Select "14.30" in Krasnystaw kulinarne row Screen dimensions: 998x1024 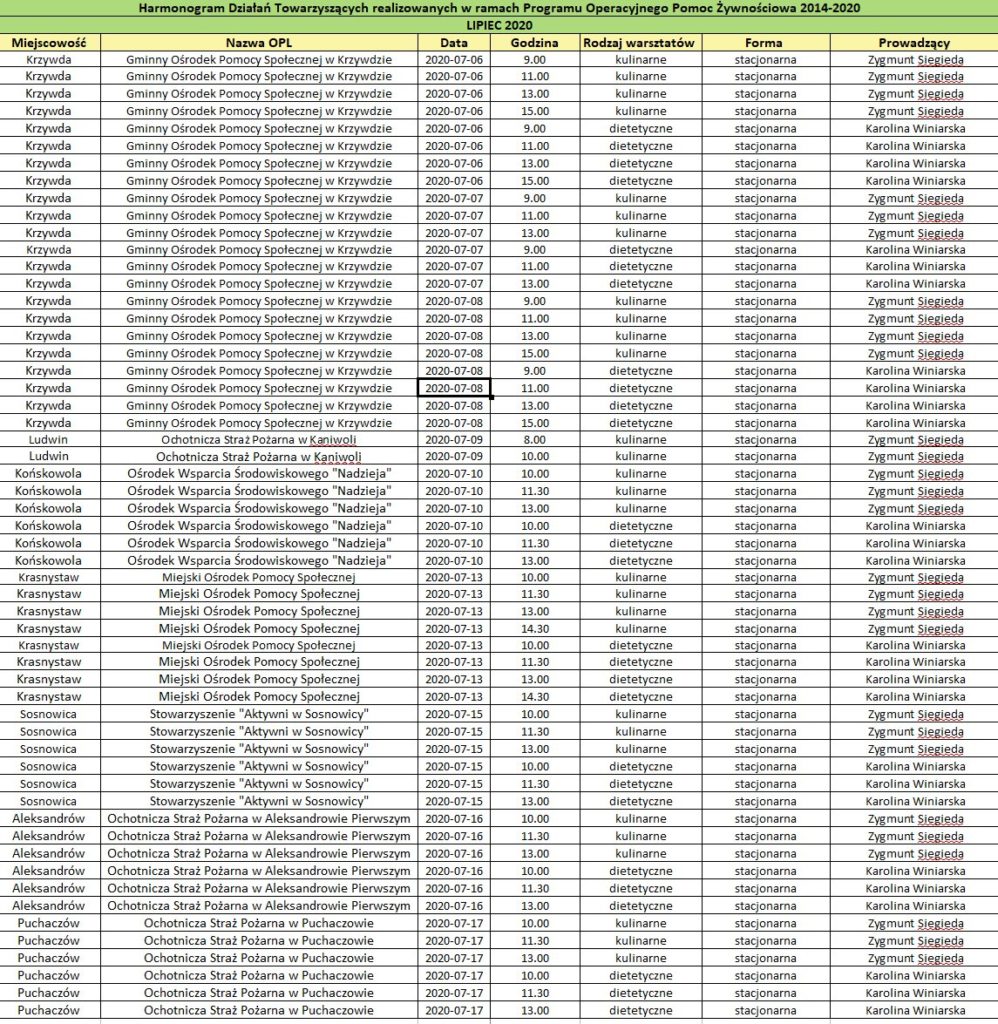(535, 629)
